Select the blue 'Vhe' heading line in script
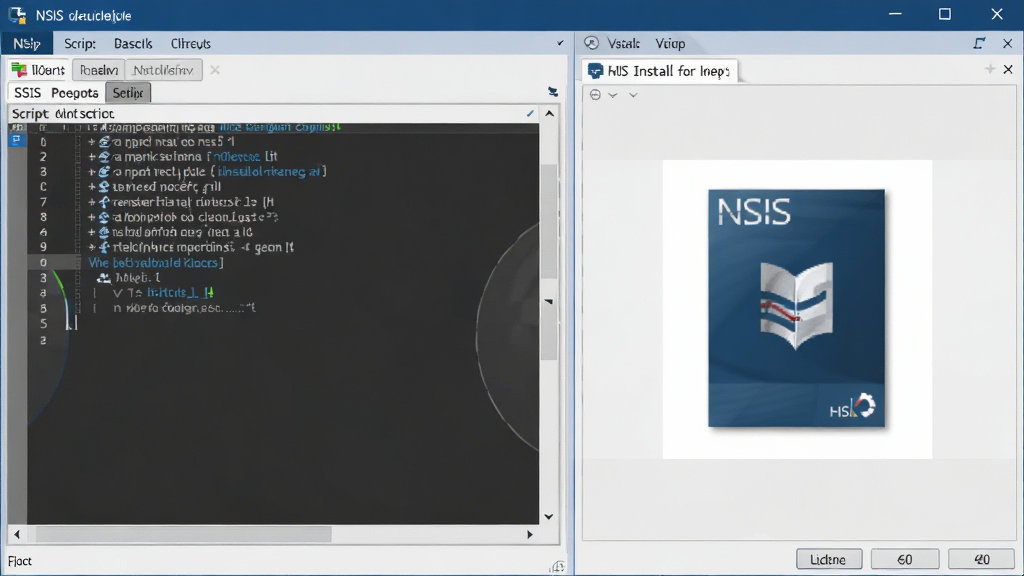The height and width of the screenshot is (576, 1024). pos(156,263)
